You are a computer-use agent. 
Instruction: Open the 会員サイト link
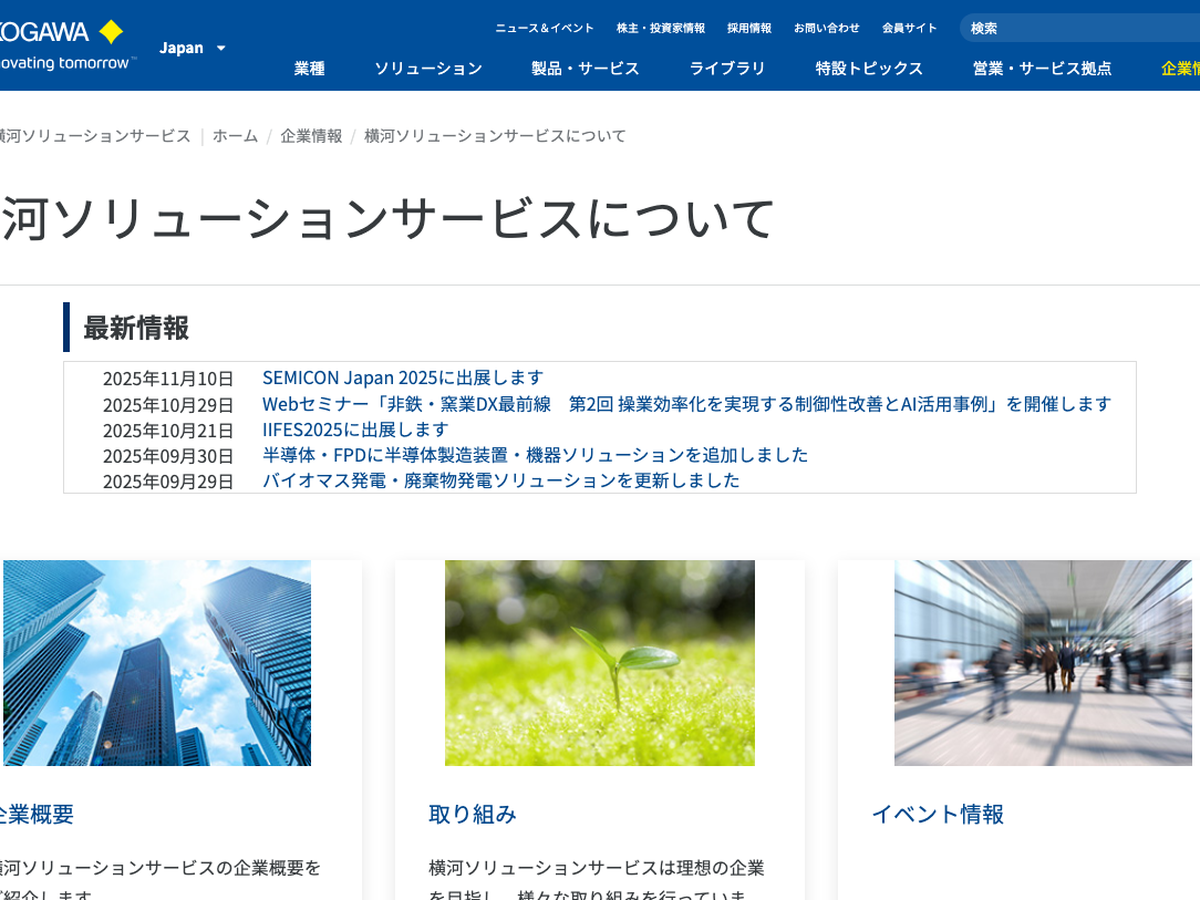pos(909,28)
